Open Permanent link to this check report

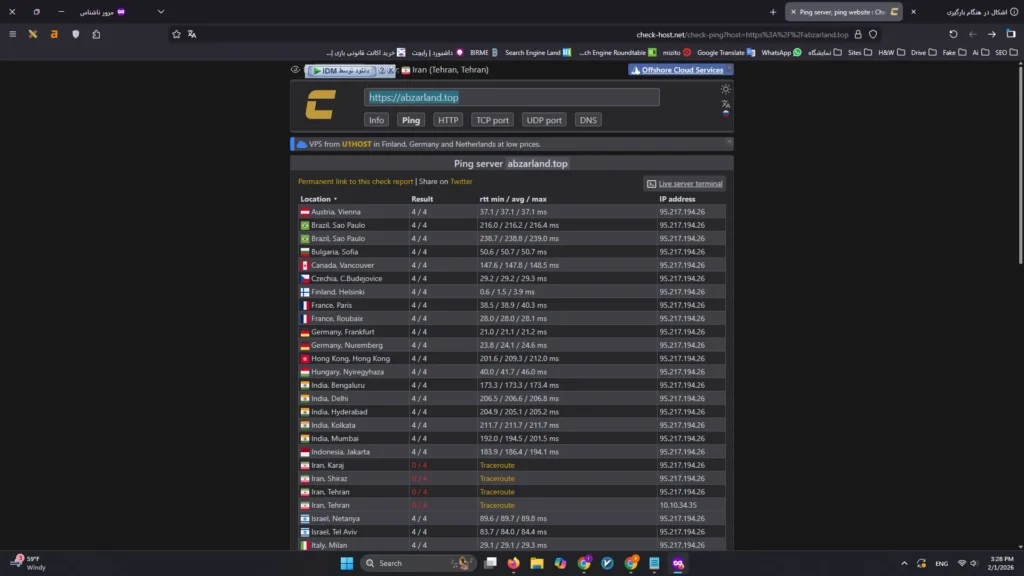tap(355, 182)
